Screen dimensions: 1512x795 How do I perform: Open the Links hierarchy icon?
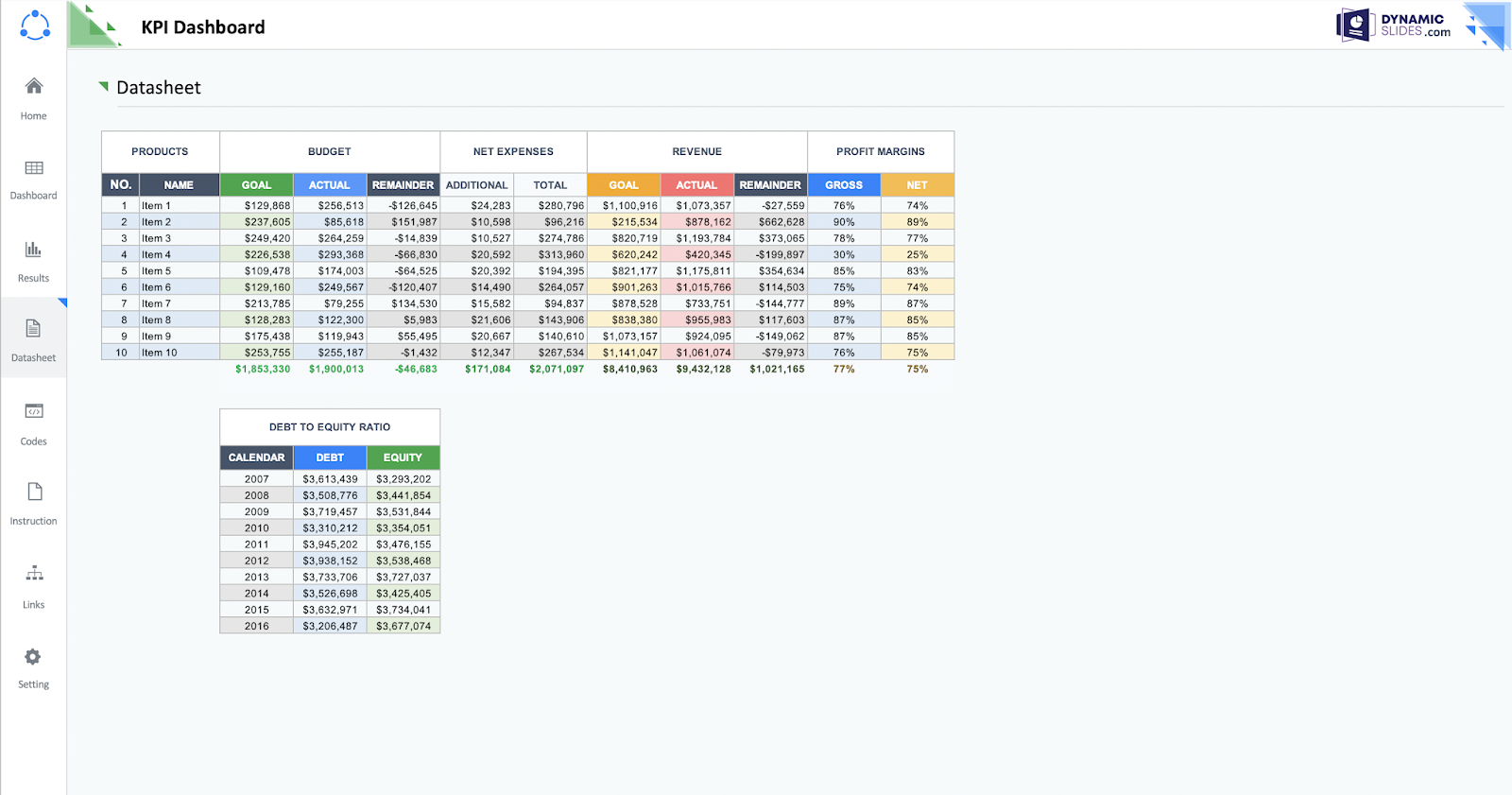[x=34, y=573]
